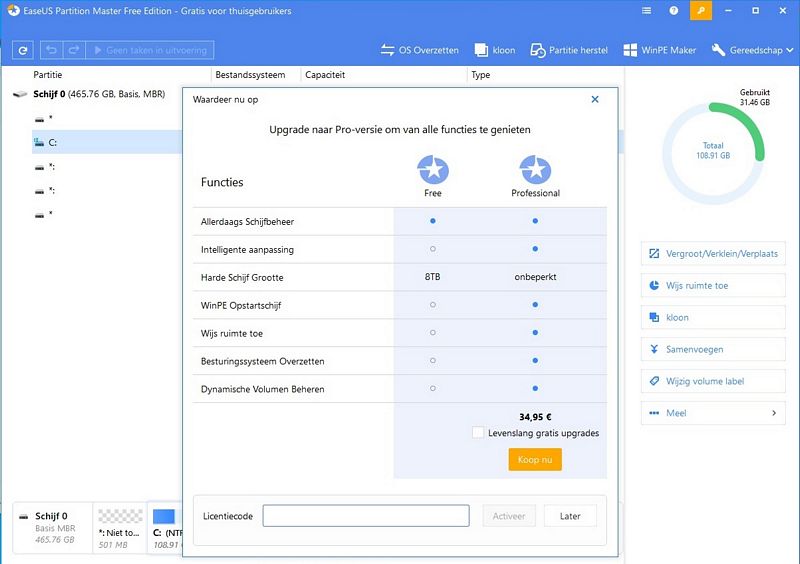The width and height of the screenshot is (800, 564).
Task: Open Partitie herstel
Action: [569, 50]
